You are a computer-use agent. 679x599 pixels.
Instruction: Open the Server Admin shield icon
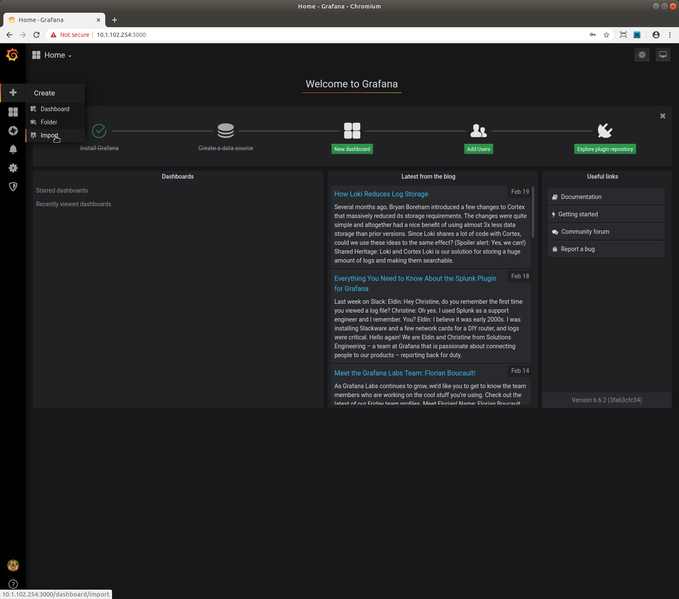coord(13,187)
